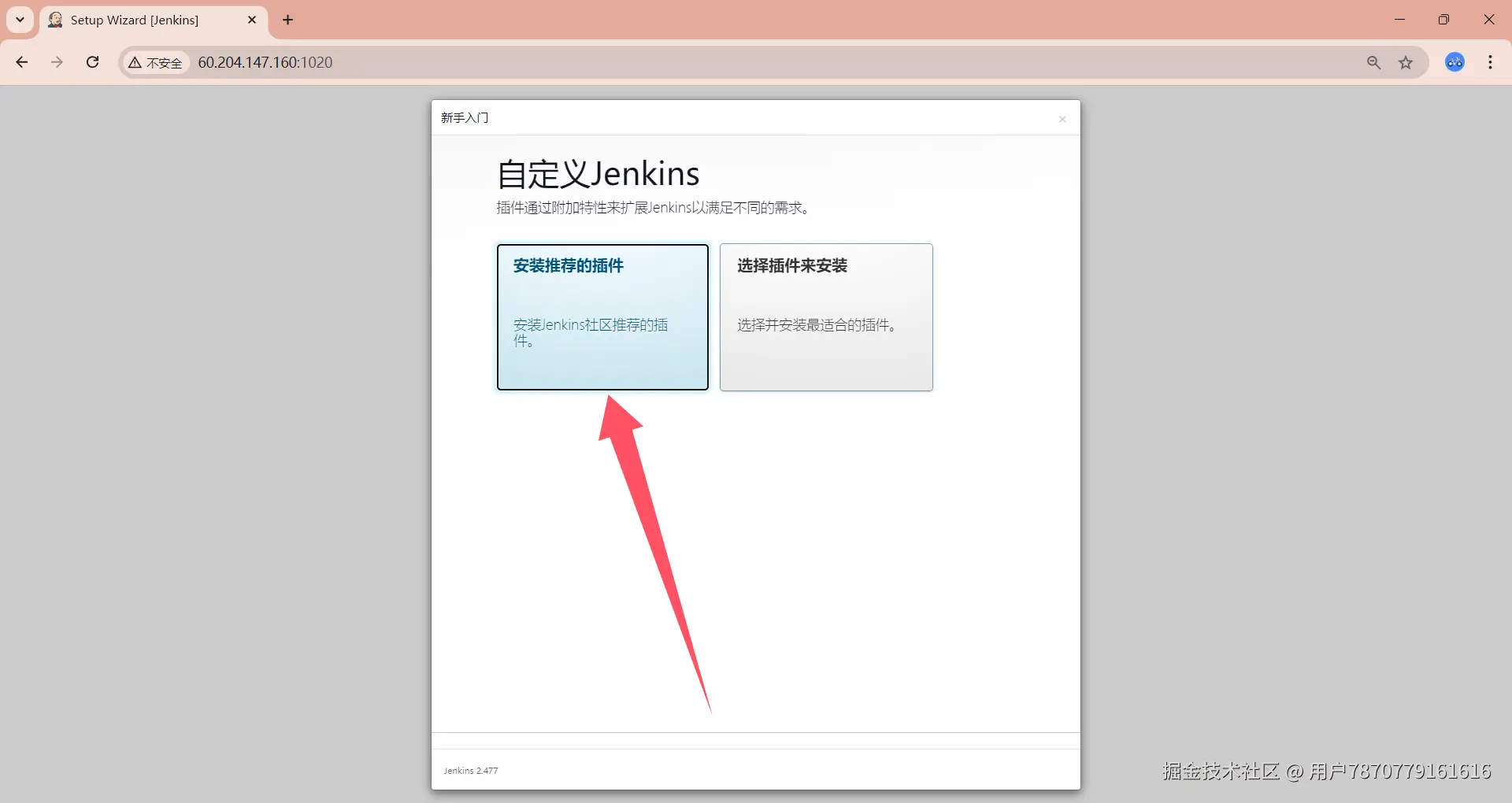Click the browser forward arrow
The image size is (1512, 803).
[x=57, y=62]
